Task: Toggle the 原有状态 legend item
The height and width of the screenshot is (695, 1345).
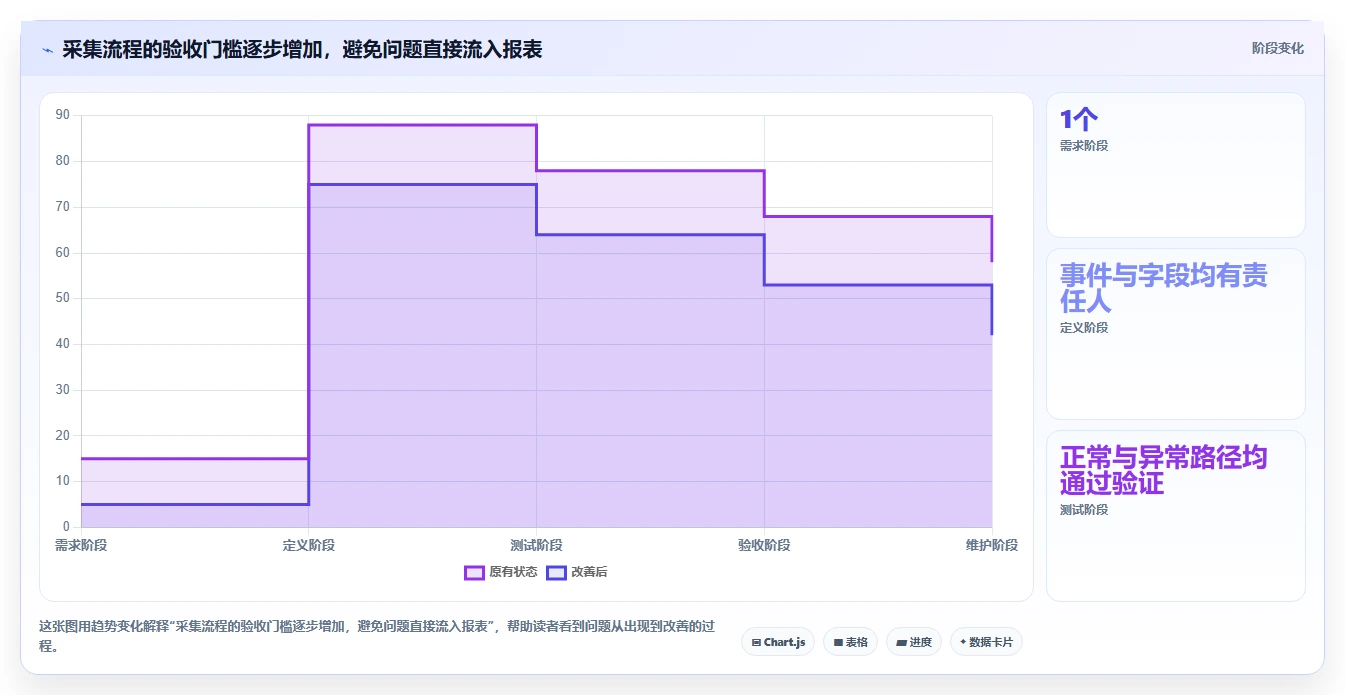Action: tap(501, 572)
